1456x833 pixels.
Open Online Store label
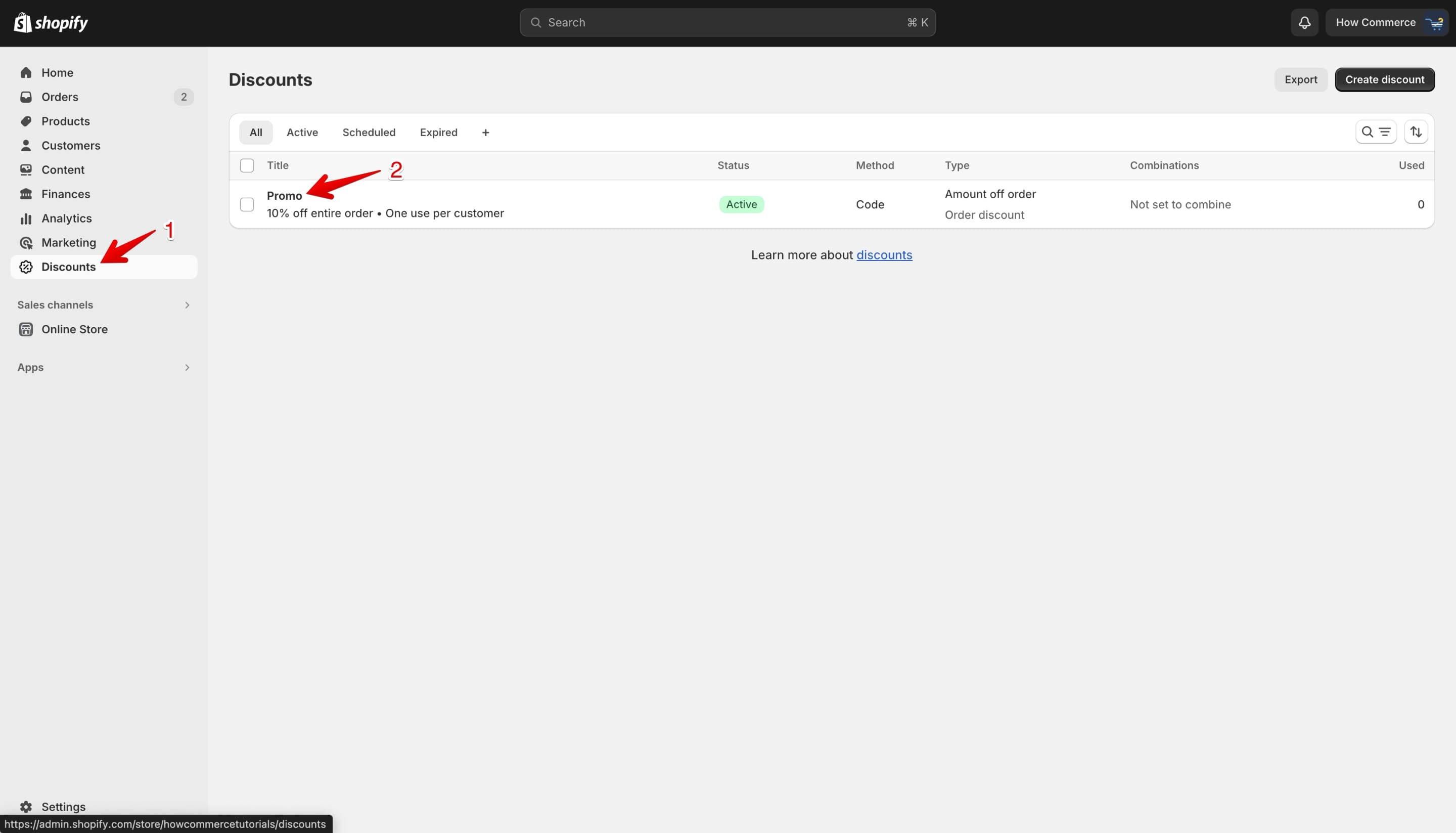pos(74,330)
